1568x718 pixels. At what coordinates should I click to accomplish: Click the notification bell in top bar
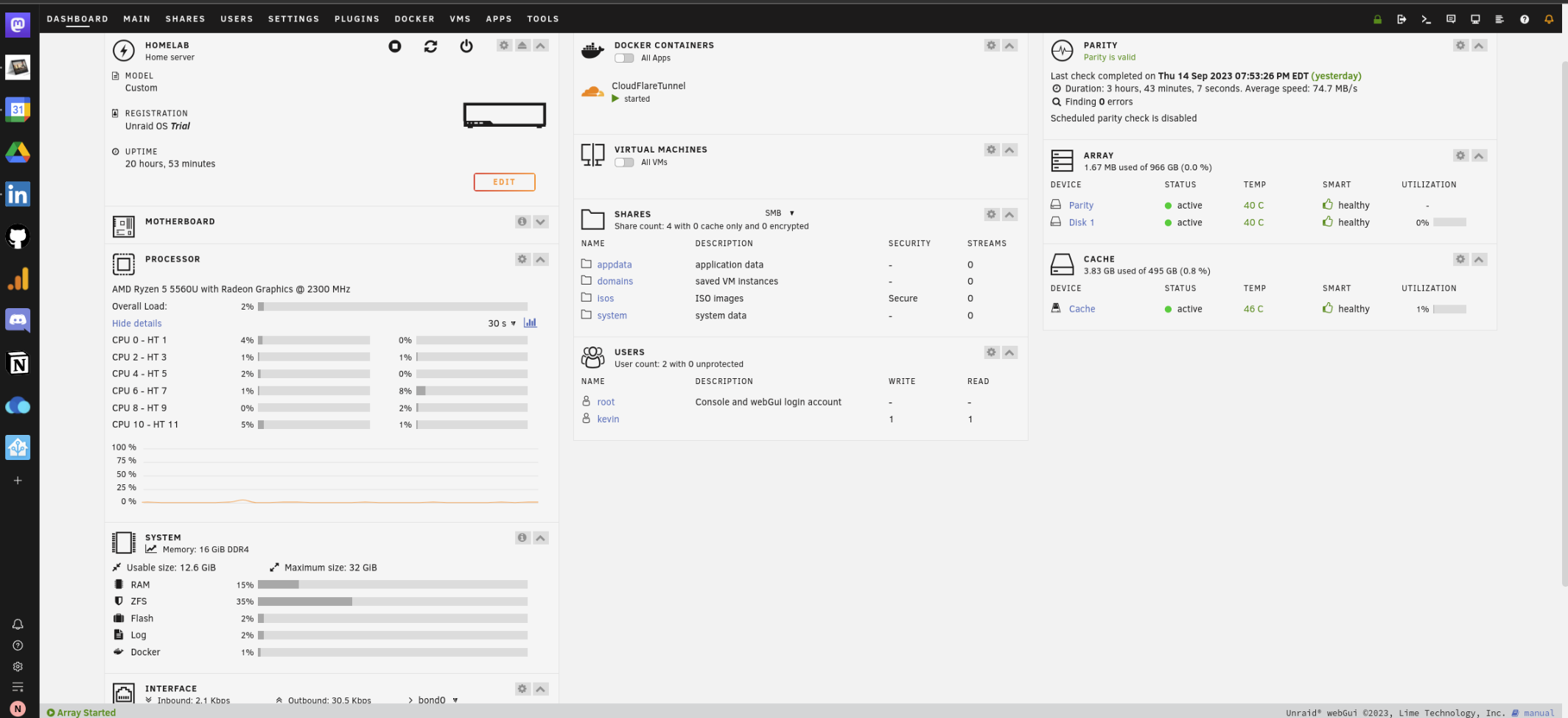[1549, 19]
